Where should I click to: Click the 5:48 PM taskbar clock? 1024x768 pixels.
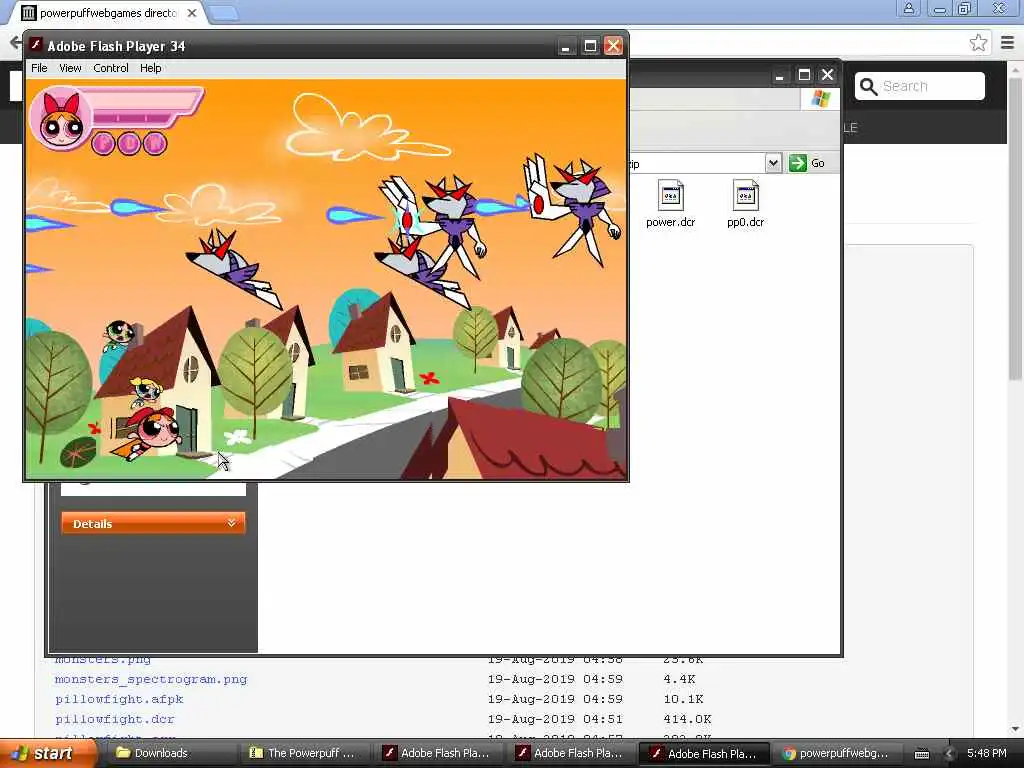(x=987, y=753)
